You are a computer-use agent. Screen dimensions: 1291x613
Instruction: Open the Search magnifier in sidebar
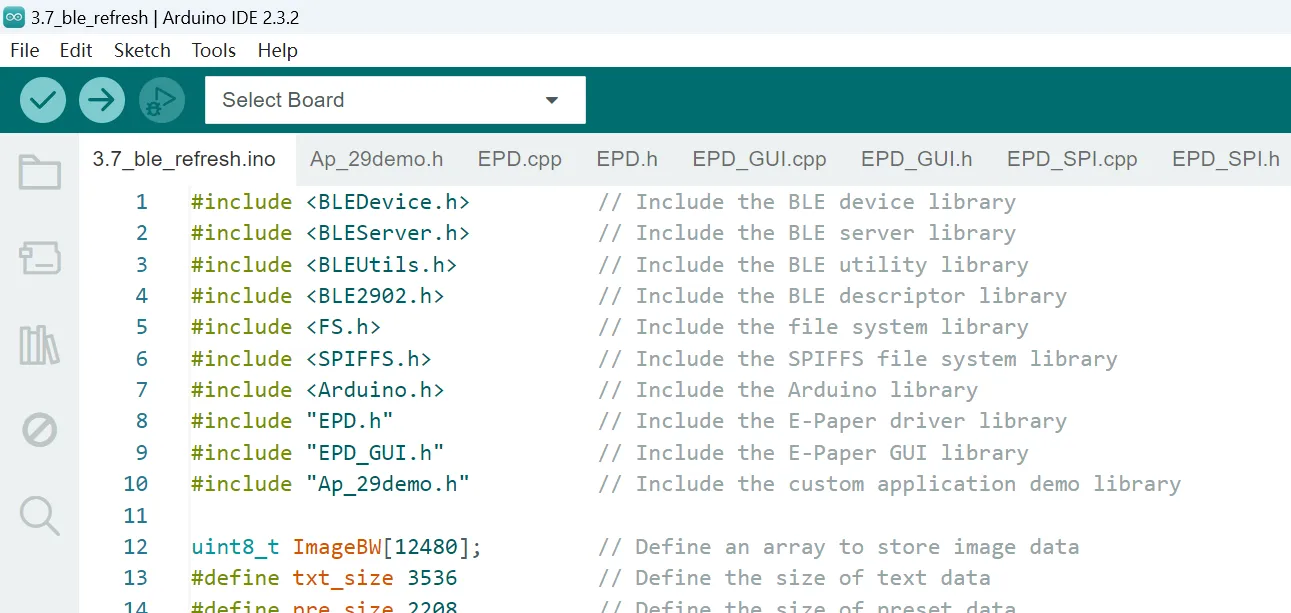pyautogui.click(x=40, y=516)
